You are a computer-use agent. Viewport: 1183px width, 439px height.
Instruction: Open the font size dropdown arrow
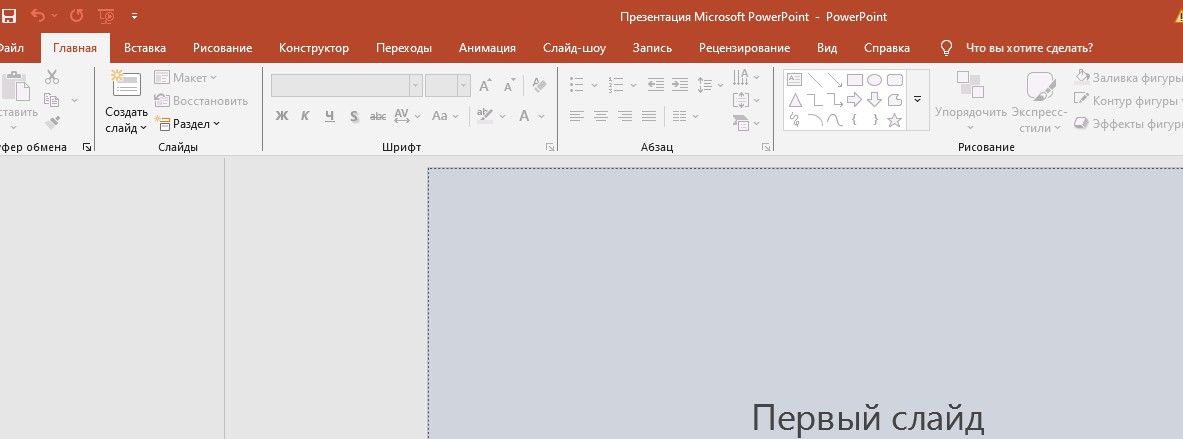[464, 85]
